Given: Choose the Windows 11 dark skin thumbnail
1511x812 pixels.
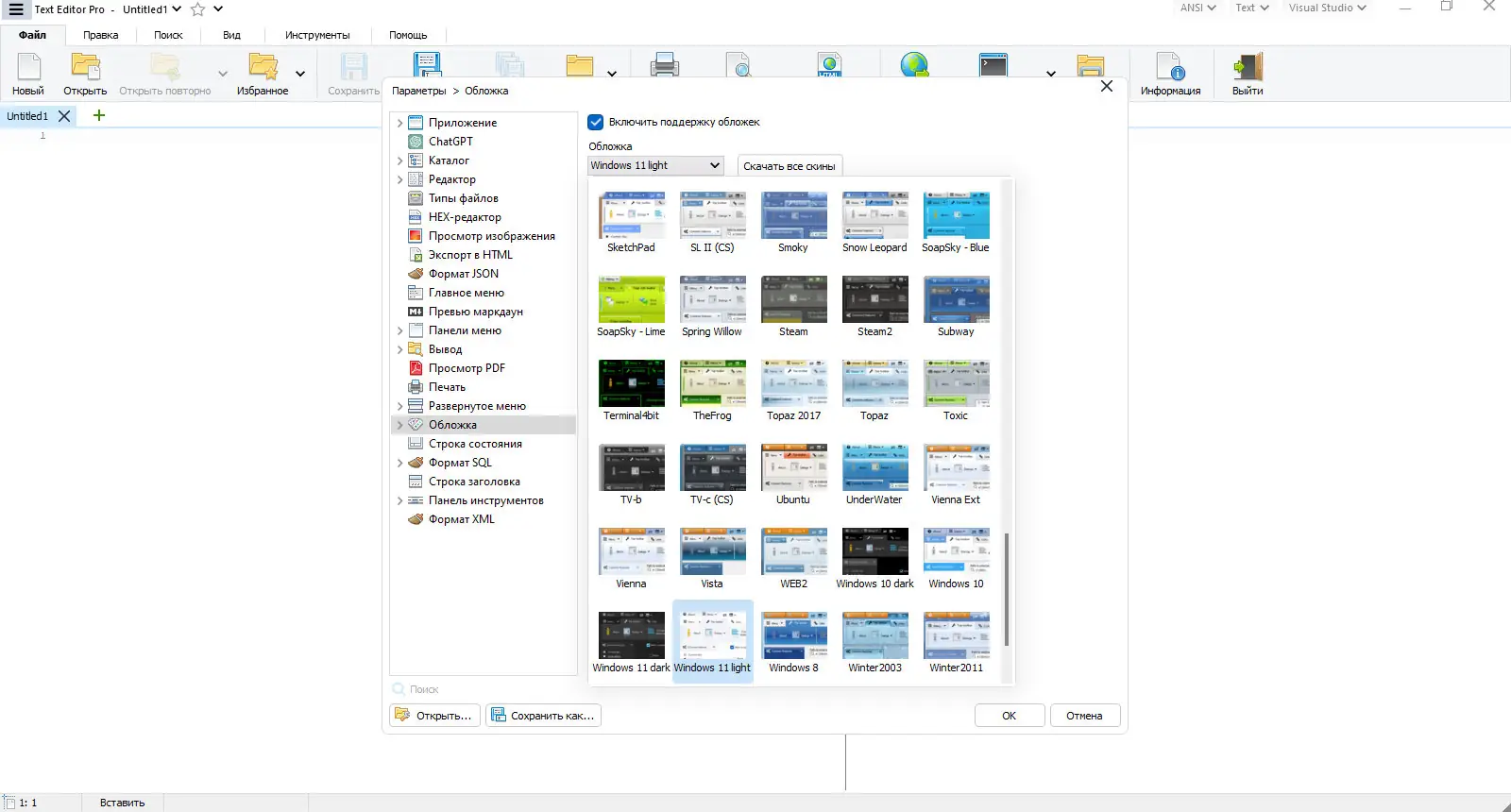Looking at the screenshot, I should 631,642.
